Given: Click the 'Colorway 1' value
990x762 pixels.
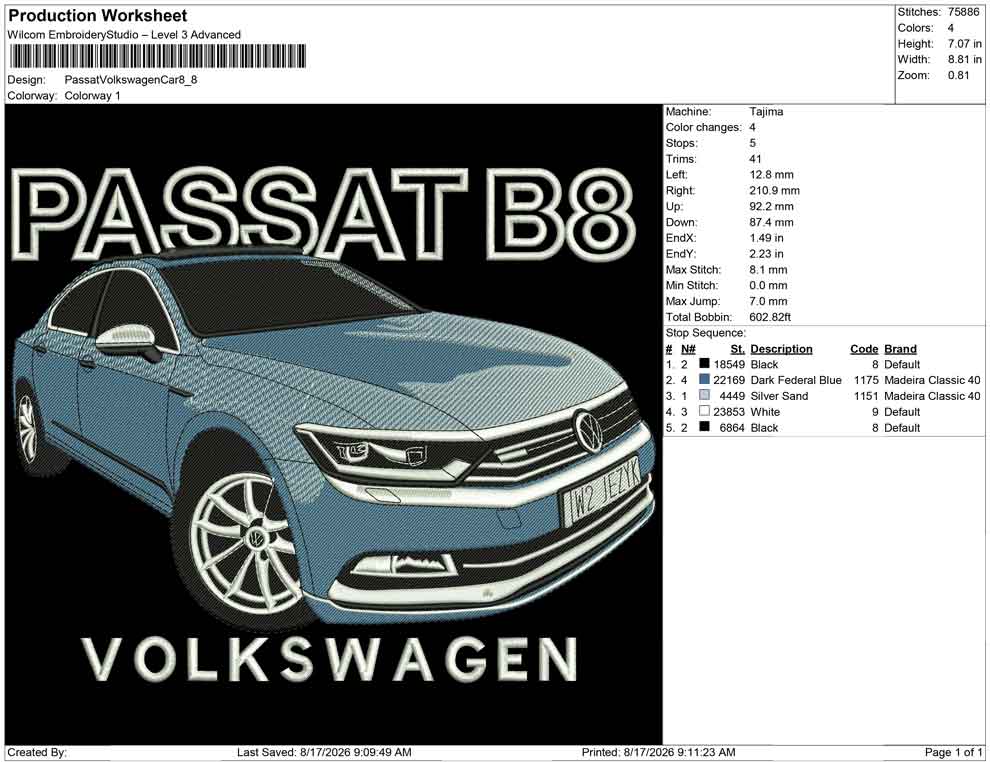Looking at the screenshot, I should 92,96.
